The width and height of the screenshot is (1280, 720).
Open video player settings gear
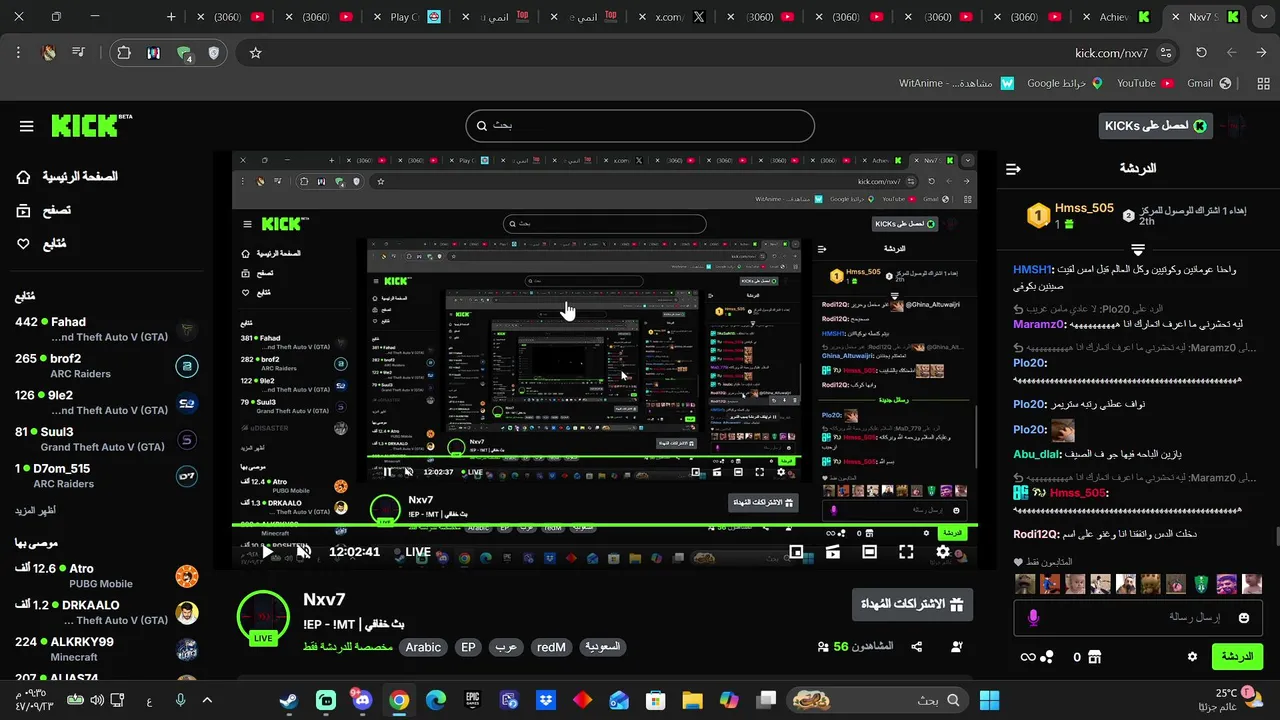point(943,552)
